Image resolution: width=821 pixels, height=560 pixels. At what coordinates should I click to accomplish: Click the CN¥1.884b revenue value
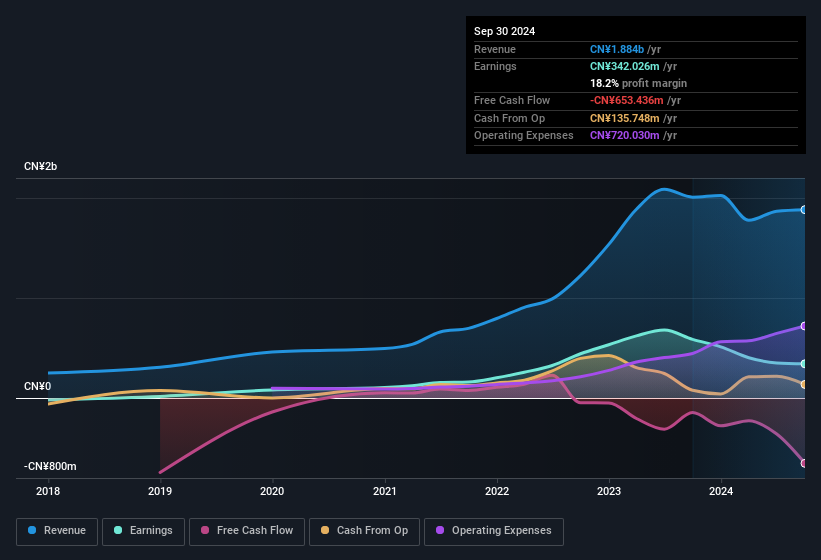click(x=617, y=49)
